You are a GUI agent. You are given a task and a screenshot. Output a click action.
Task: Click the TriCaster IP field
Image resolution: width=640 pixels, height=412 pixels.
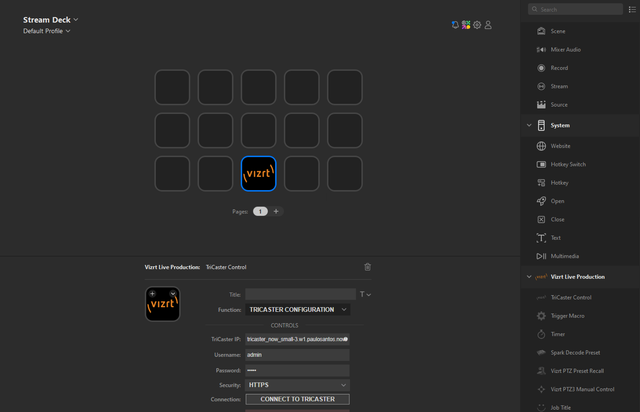pyautogui.click(x=298, y=339)
